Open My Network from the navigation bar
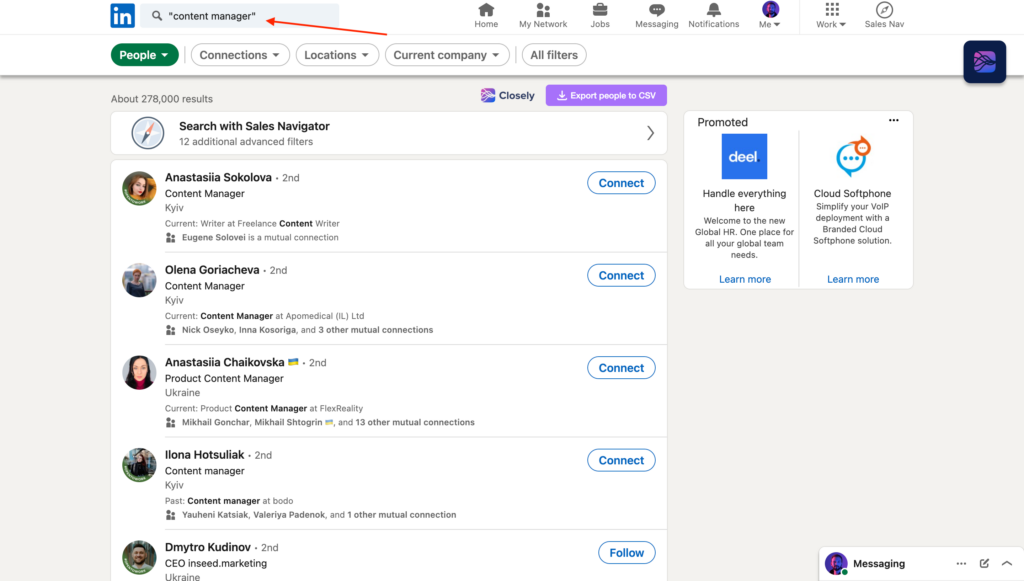The image size is (1024, 581). pyautogui.click(x=543, y=15)
